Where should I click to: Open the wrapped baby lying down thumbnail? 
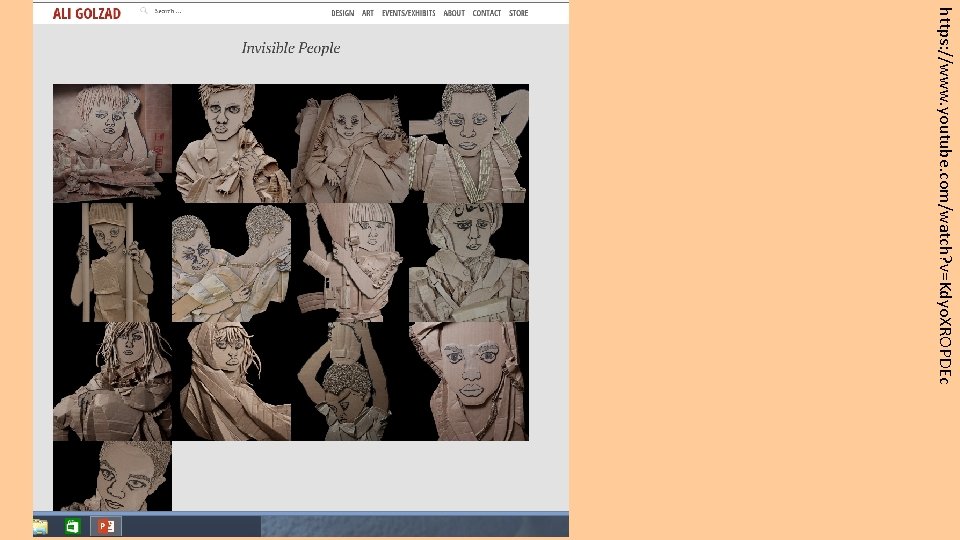coord(350,143)
